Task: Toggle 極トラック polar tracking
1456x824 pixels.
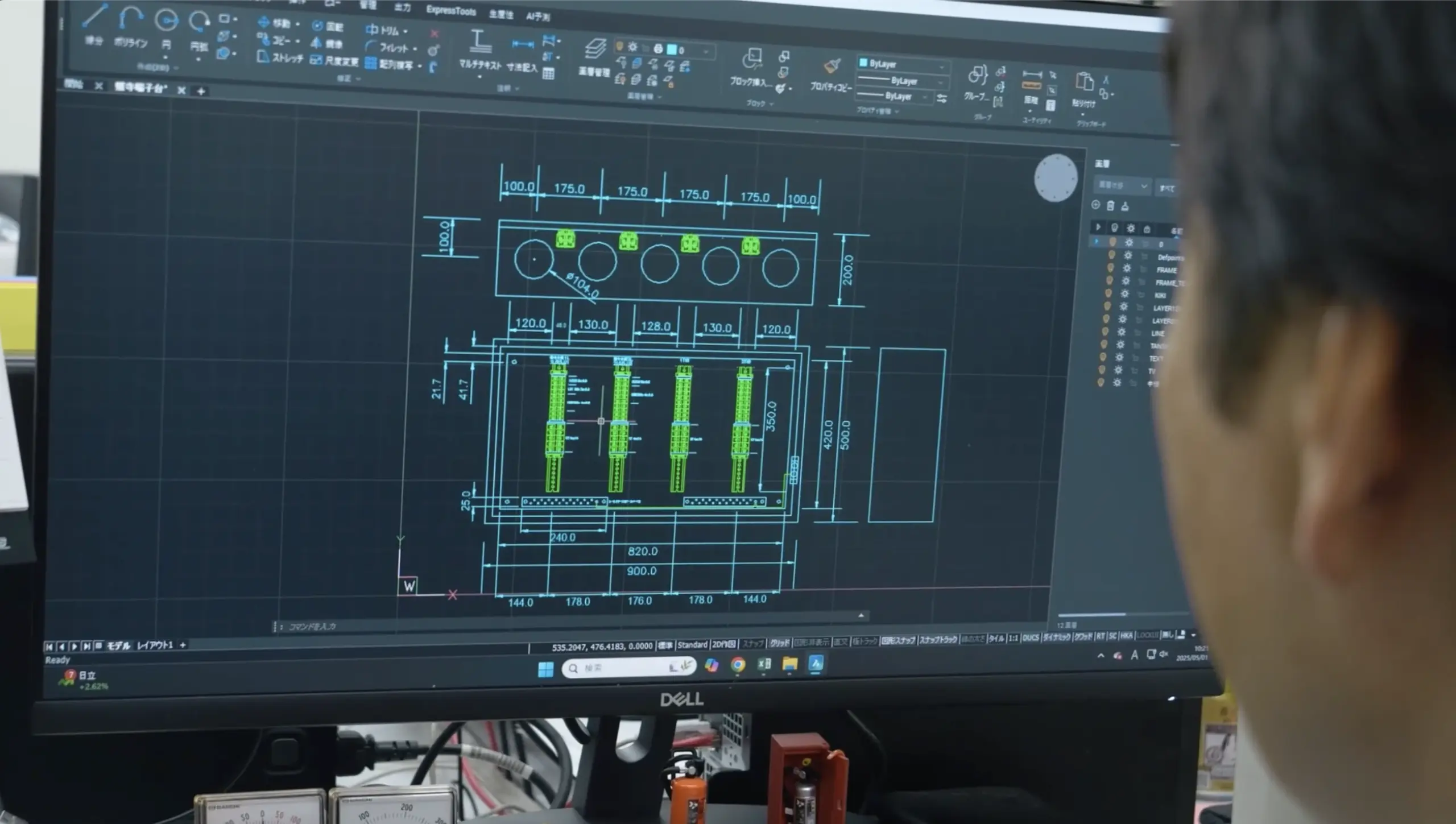Action: (865, 641)
